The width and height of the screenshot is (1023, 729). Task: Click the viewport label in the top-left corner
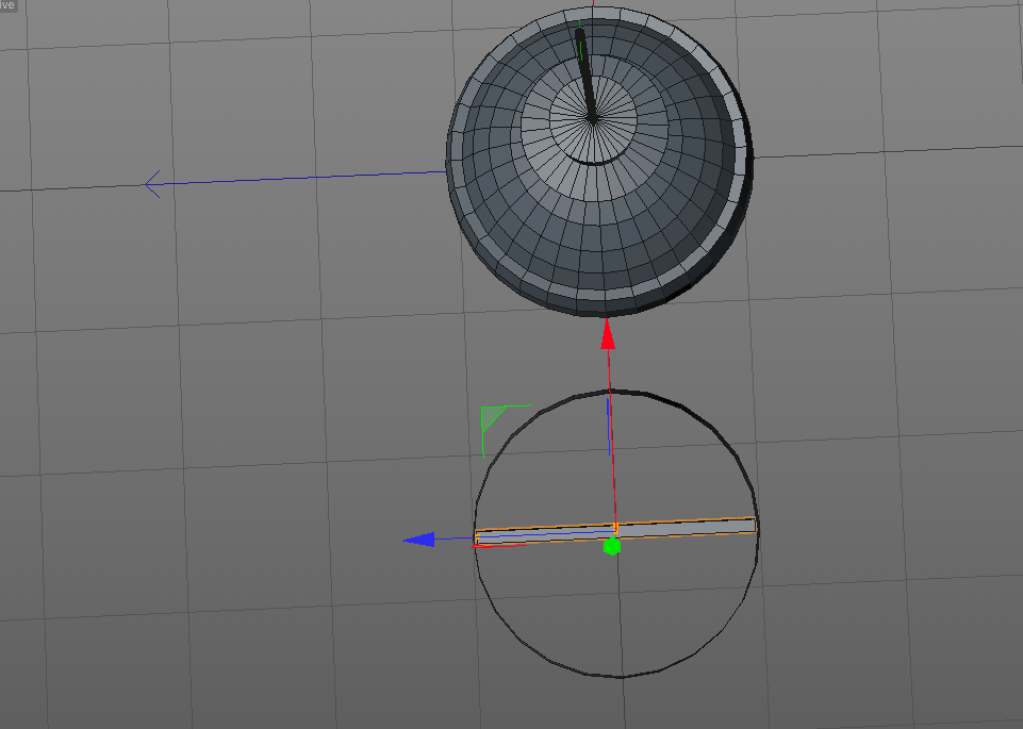tap(8, 5)
